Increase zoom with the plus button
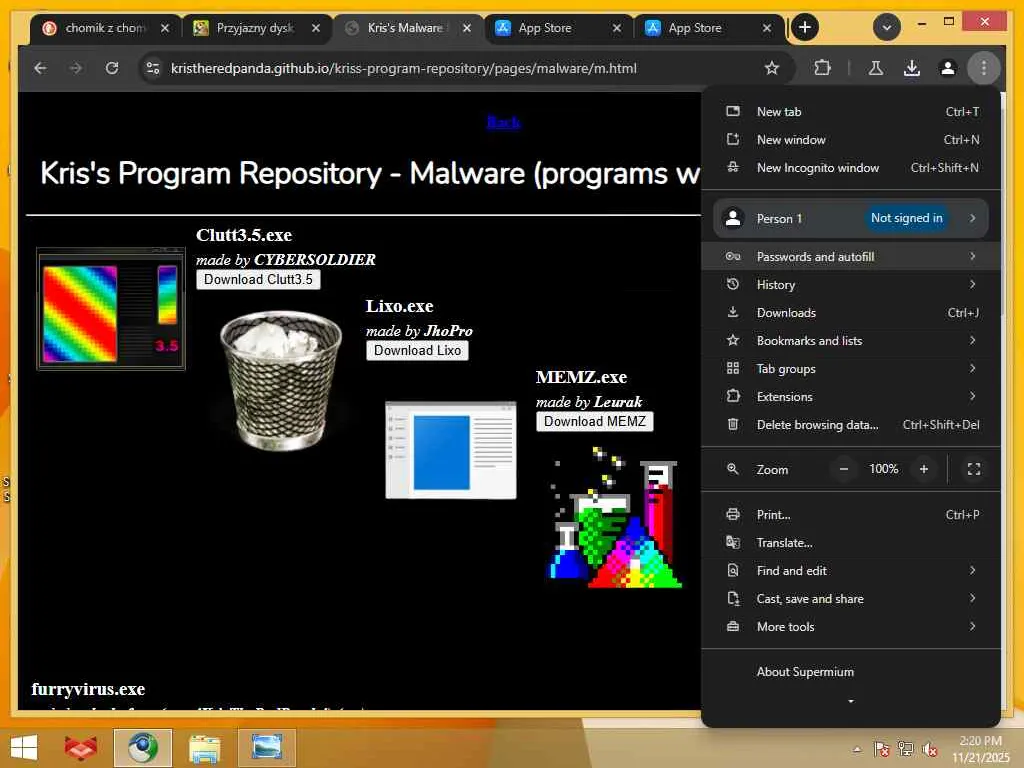The image size is (1024, 768). [923, 469]
